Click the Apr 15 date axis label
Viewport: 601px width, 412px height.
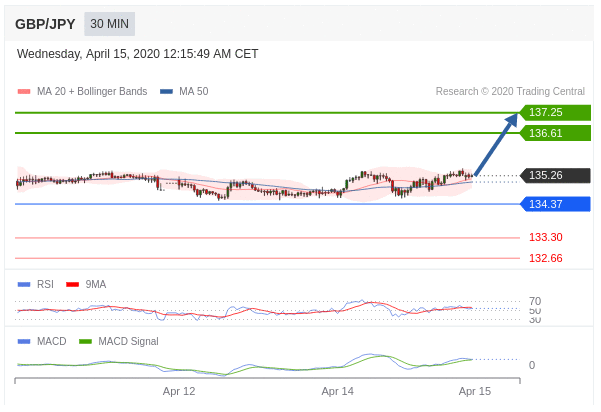tap(475, 391)
